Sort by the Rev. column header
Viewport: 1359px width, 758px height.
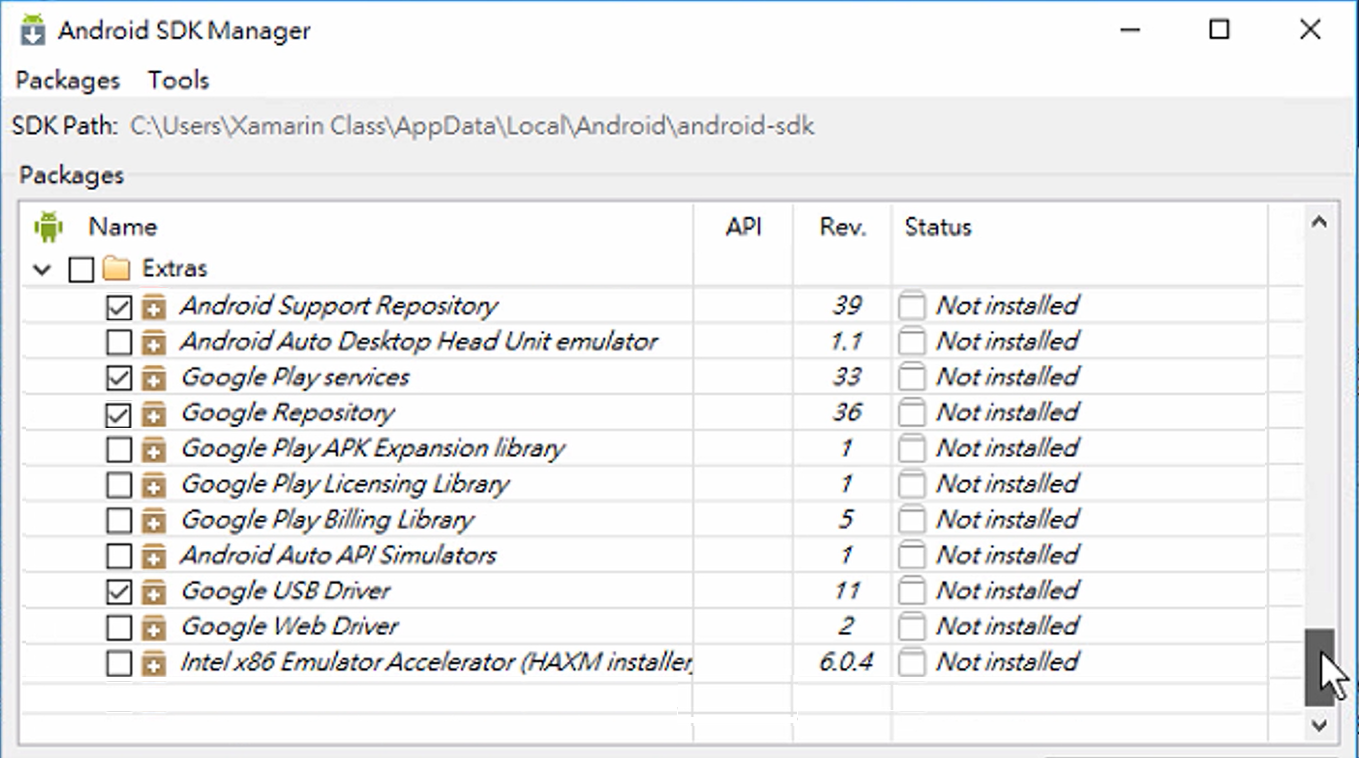pyautogui.click(x=842, y=227)
